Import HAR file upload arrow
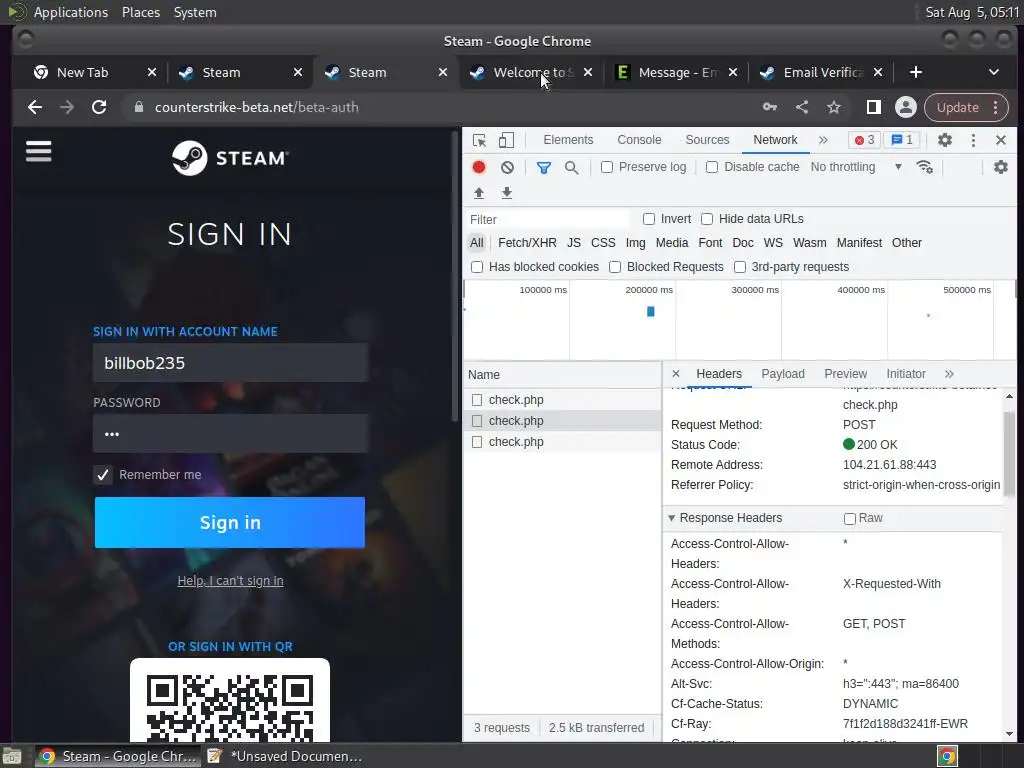Screen dimensions: 1024x768 pos(479,193)
